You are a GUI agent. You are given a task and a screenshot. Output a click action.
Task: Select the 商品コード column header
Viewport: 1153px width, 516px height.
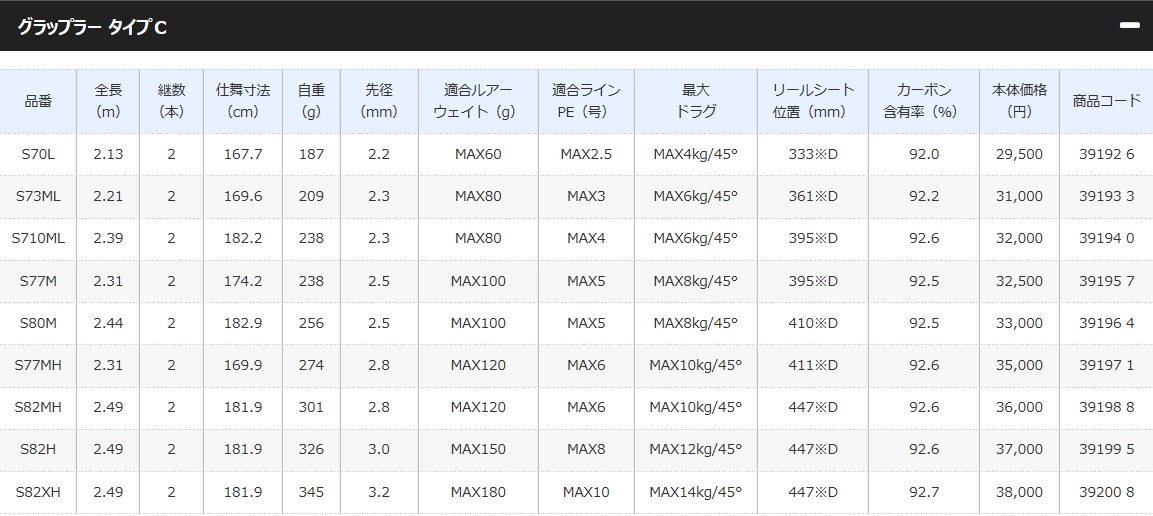[1106, 101]
